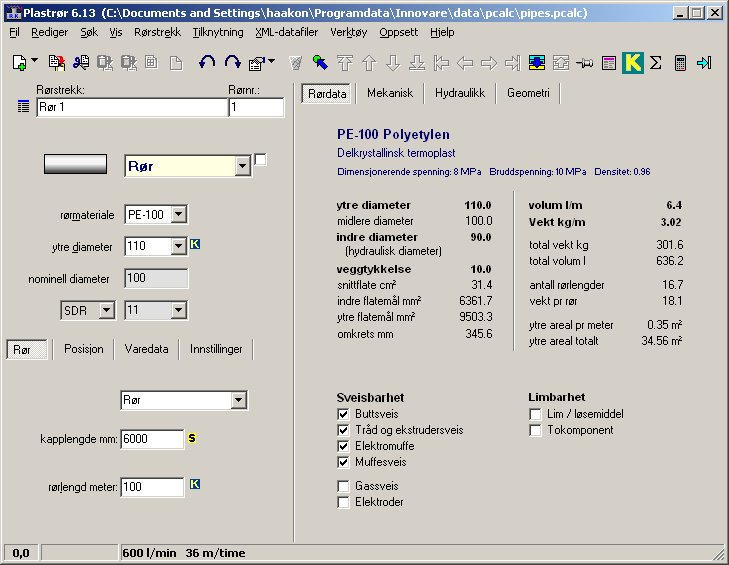Click the go-to-first left arrow icon
This screenshot has width=729, height=565.
441,63
